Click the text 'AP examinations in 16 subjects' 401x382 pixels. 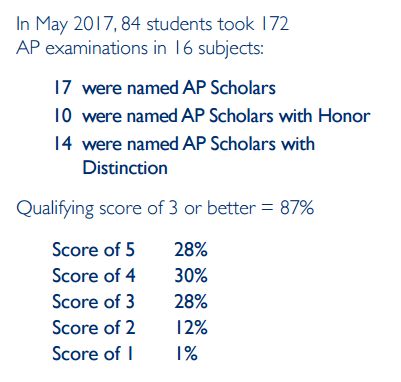(x=140, y=49)
